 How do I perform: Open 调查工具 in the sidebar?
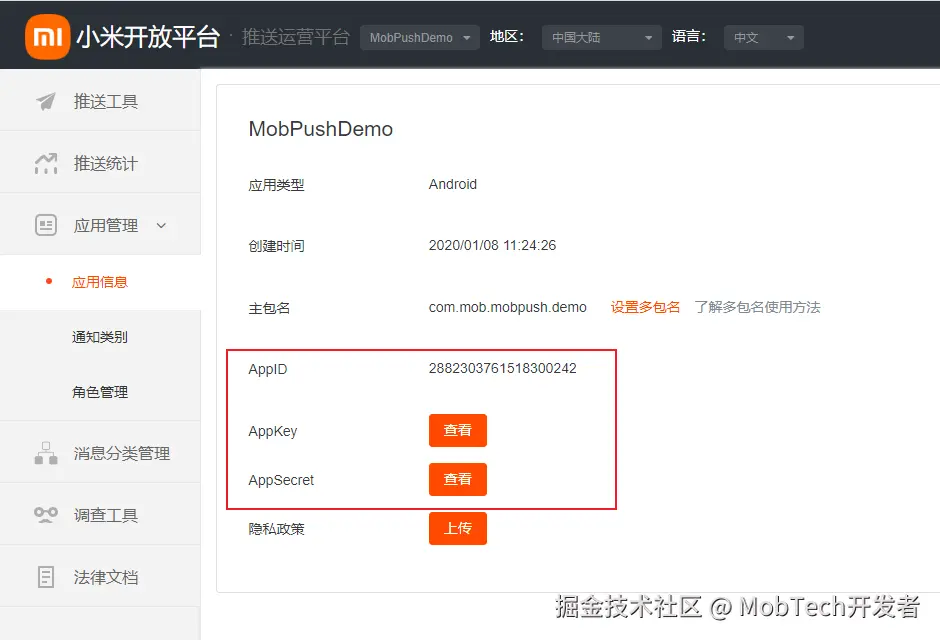click(100, 515)
